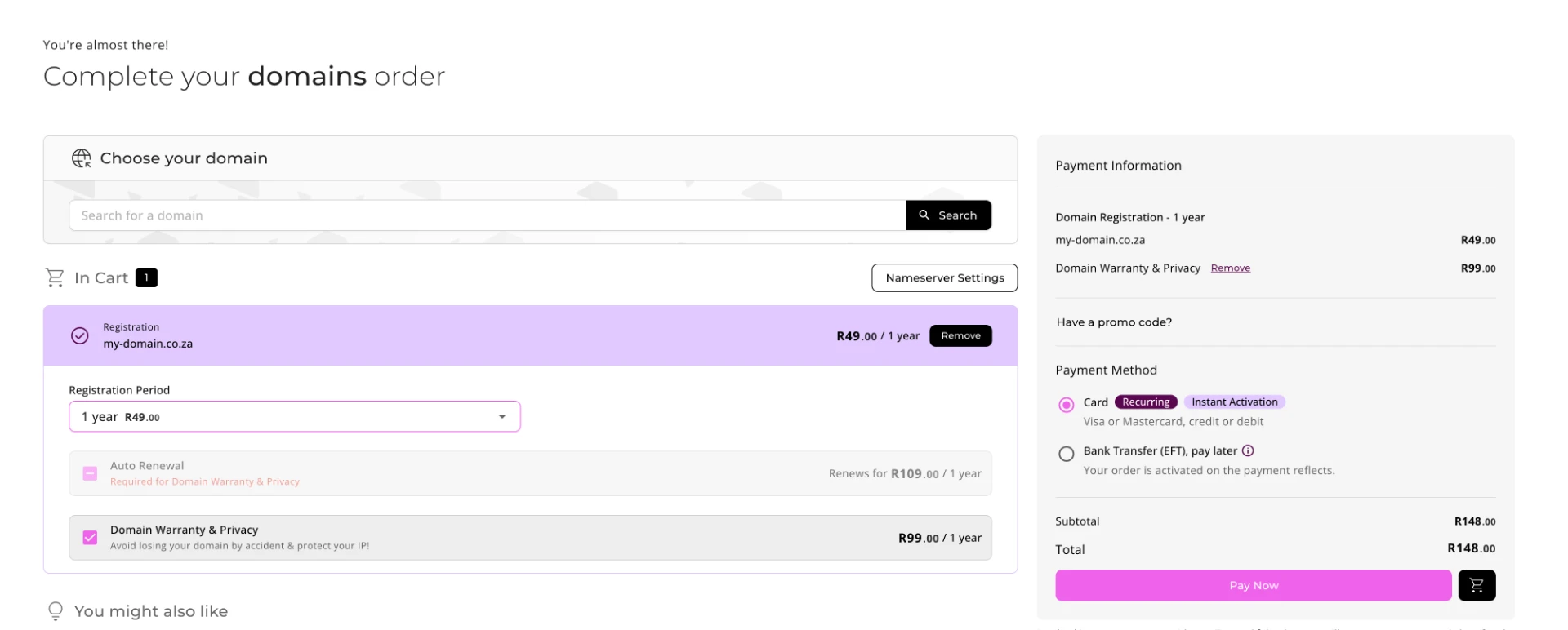Select Card payment method radio button
Viewport: 1568px width, 630px height.
coord(1067,405)
